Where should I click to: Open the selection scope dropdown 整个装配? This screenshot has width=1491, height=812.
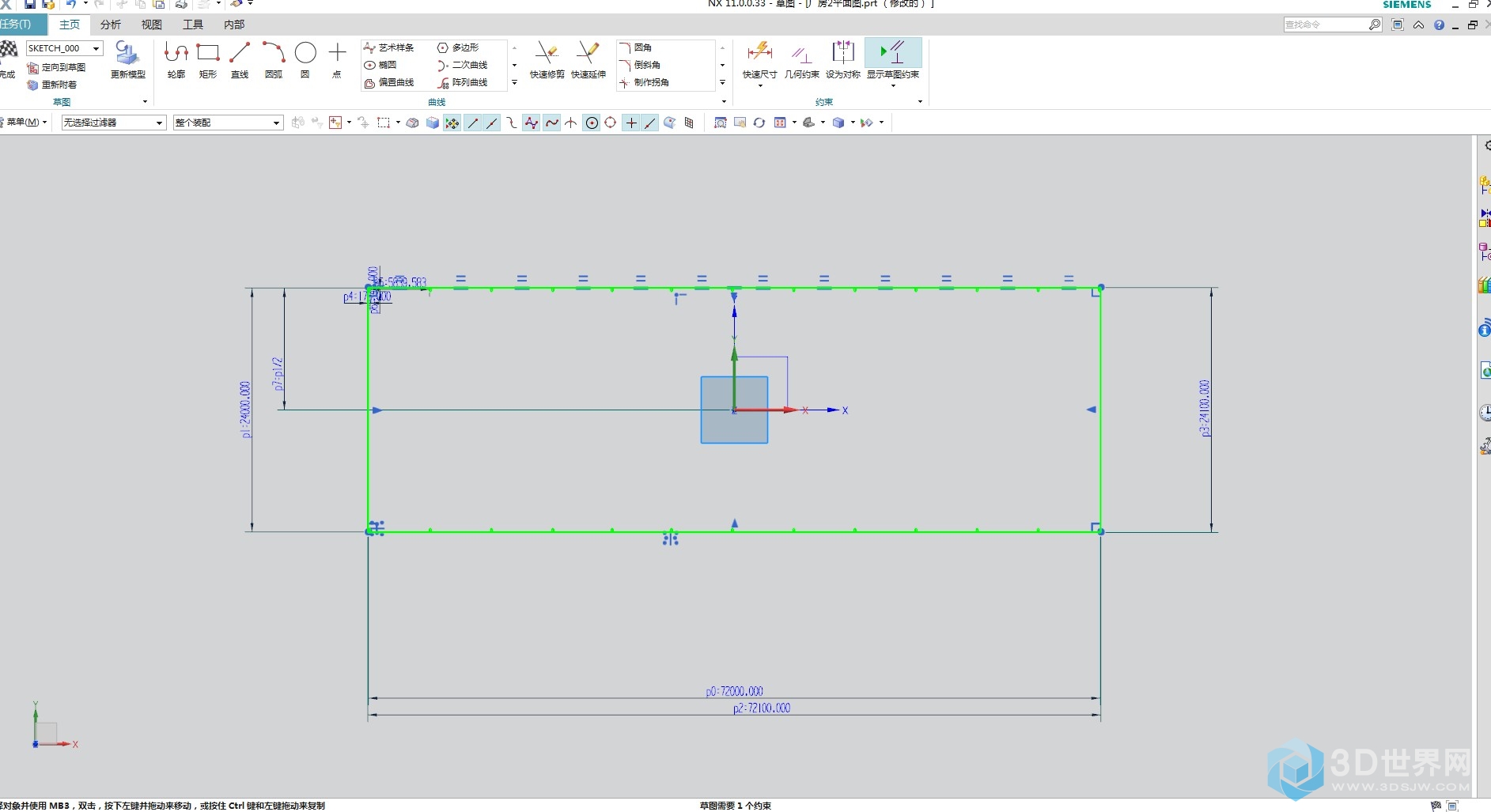[x=228, y=123]
